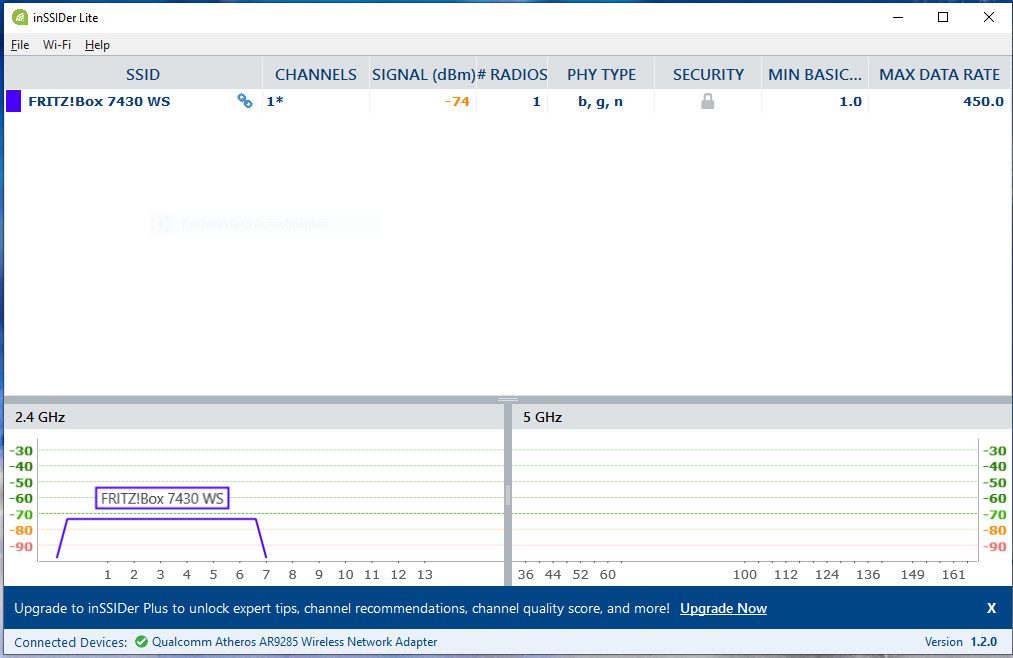Click the FRITZ!Box 7430 WS graph label
The height and width of the screenshot is (658, 1013).
coord(162,499)
